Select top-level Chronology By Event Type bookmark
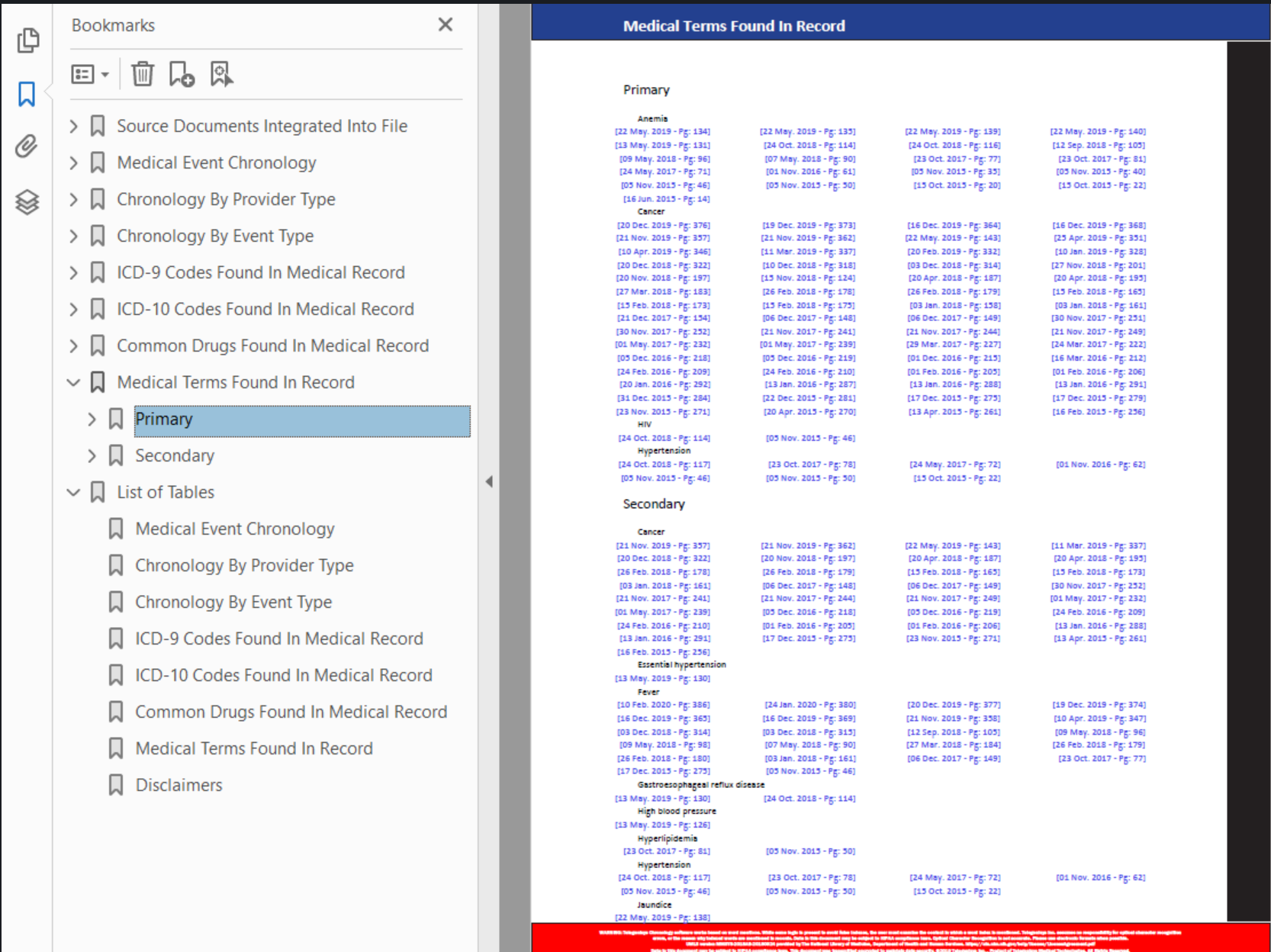The width and height of the screenshot is (1271, 952). (215, 236)
